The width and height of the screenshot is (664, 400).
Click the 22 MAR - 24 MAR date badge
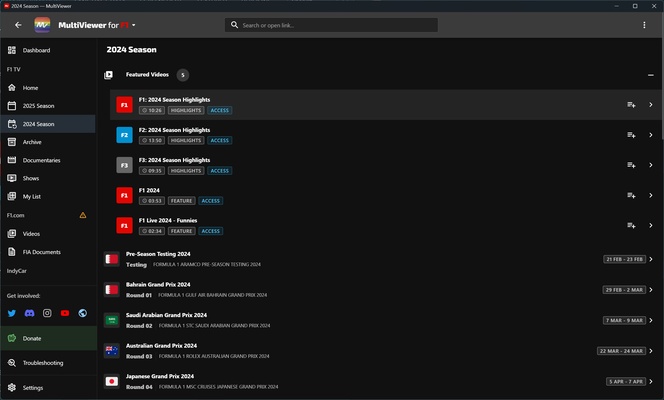pos(621,351)
